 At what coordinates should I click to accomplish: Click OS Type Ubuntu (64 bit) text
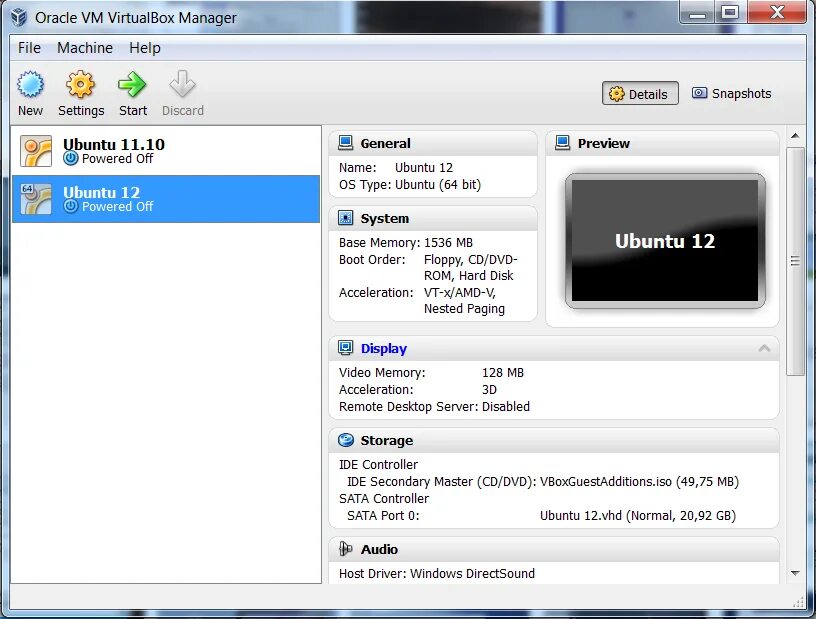[410, 185]
